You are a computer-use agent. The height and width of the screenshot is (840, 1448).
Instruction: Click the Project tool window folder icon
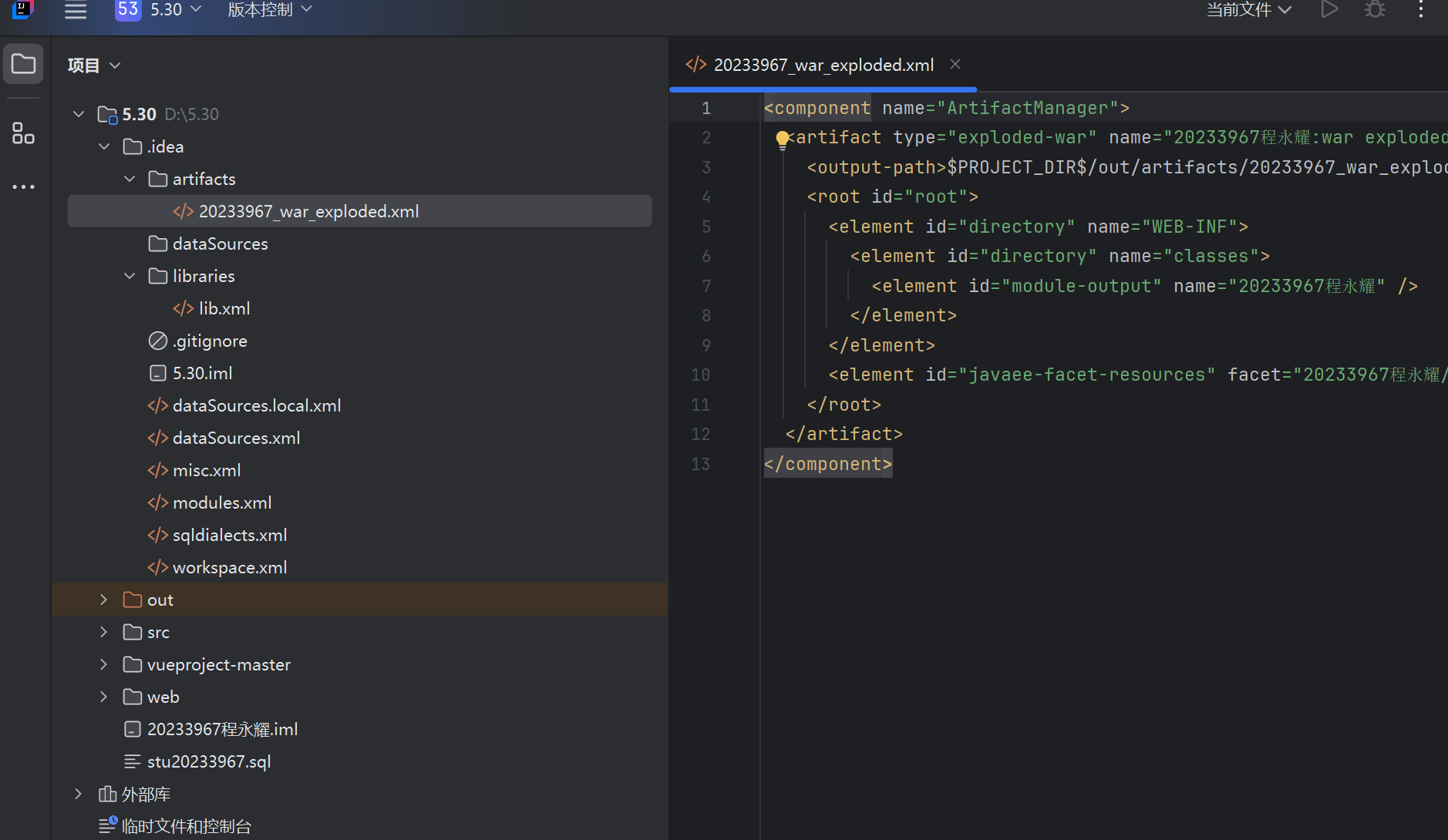point(23,64)
